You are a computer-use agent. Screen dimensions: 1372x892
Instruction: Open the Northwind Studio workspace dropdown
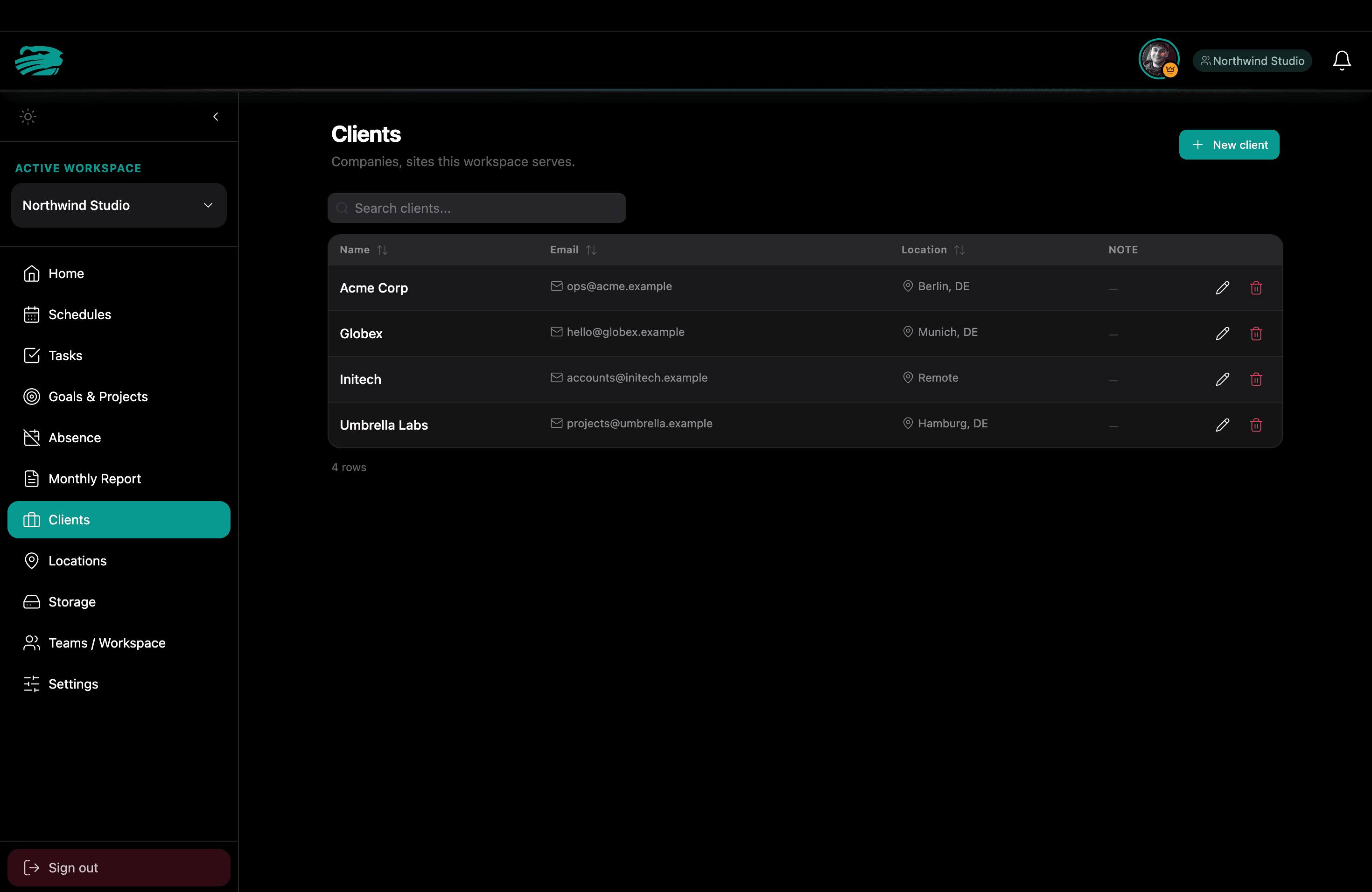pos(119,205)
